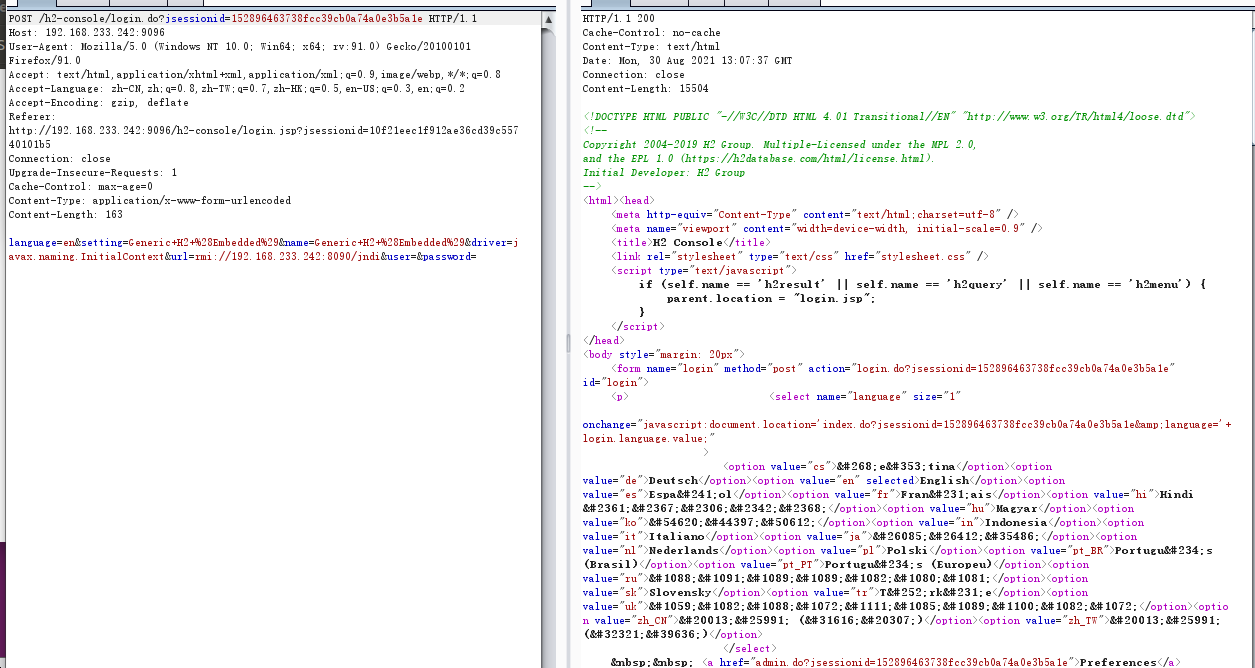Viewport: 1255px width, 668px height.
Task: Click the Referer: header name in request
Action: (x=32, y=117)
